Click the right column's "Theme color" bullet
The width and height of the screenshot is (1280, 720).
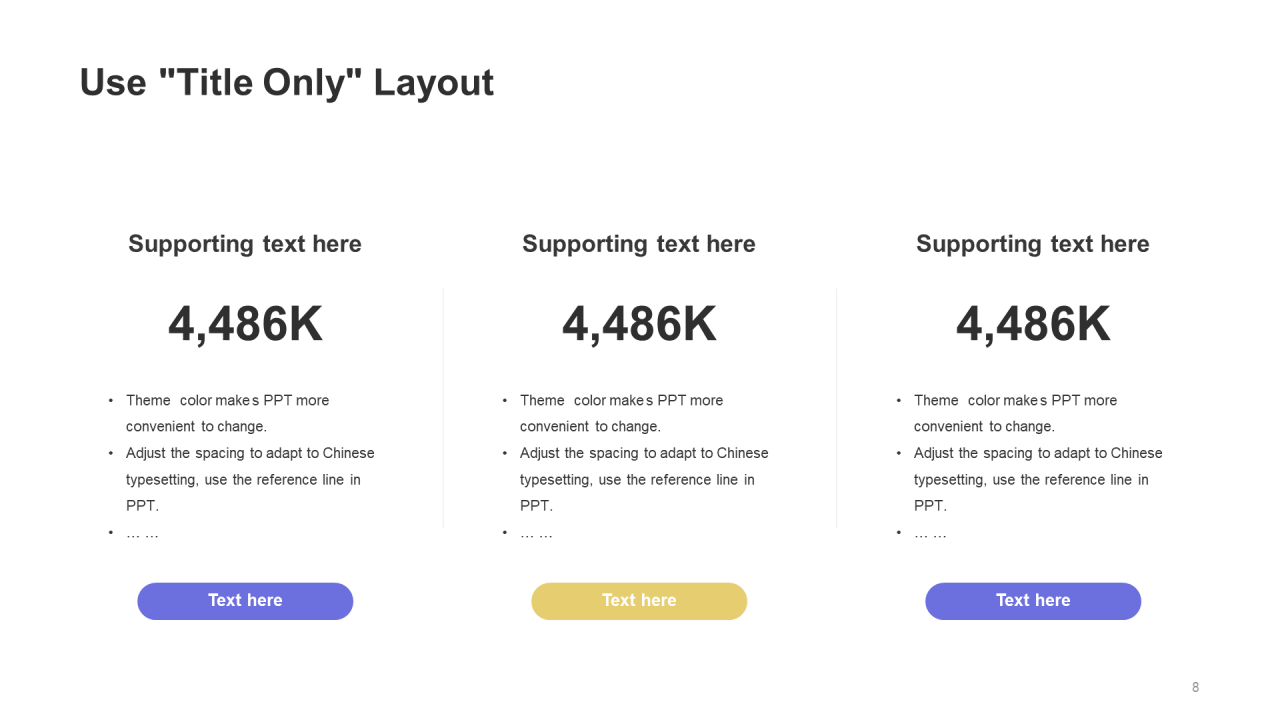pos(1016,413)
